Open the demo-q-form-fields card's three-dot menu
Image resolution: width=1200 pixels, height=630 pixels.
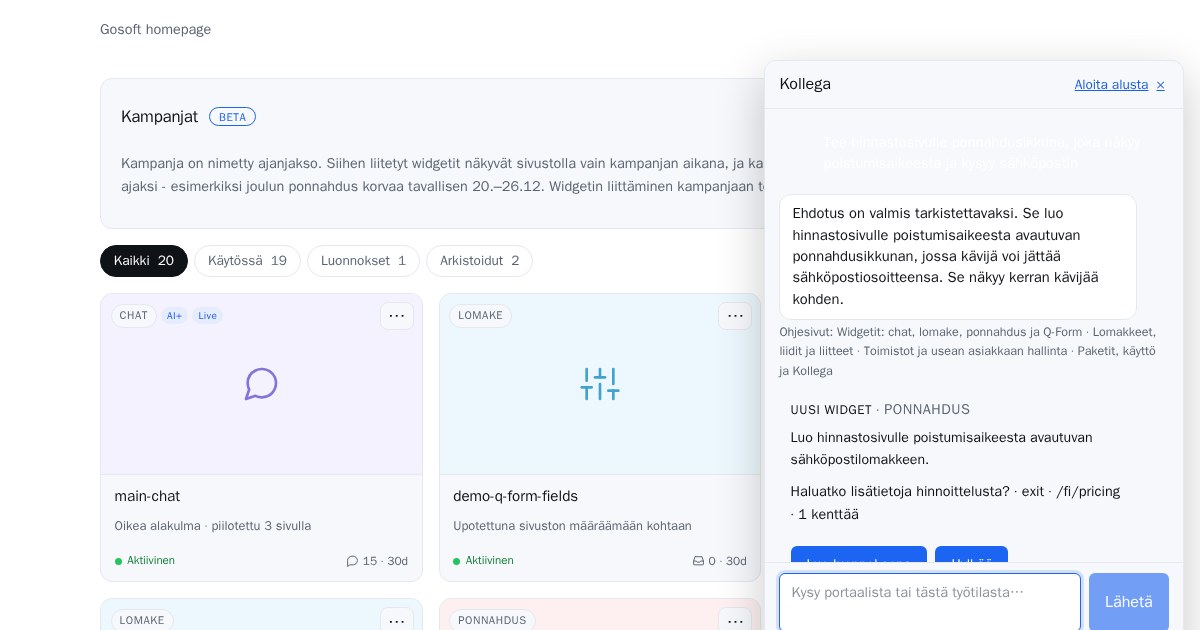735,316
